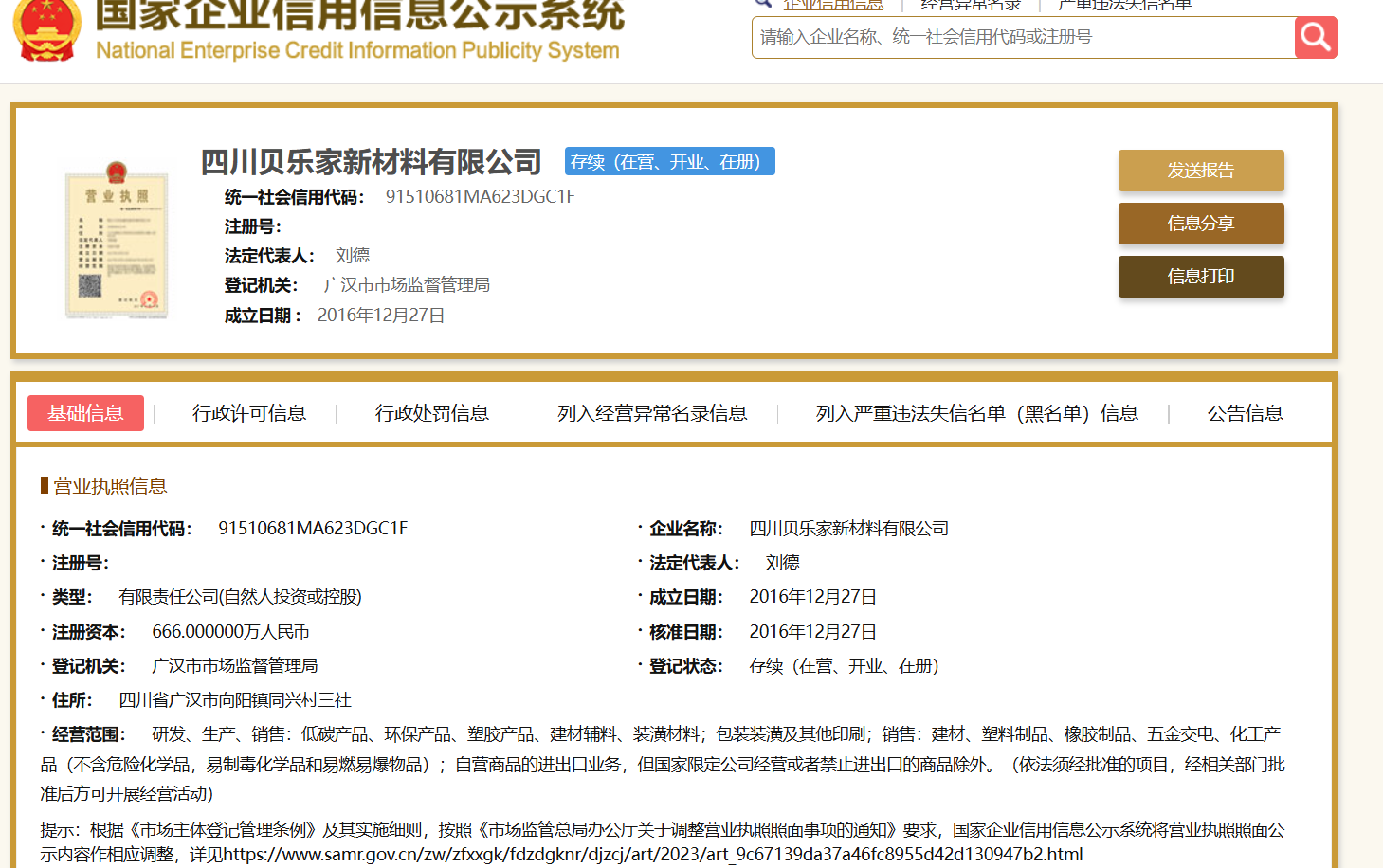The width and height of the screenshot is (1383, 868).
Task: Switch to the 行政许可信息 tab
Action: tap(249, 413)
